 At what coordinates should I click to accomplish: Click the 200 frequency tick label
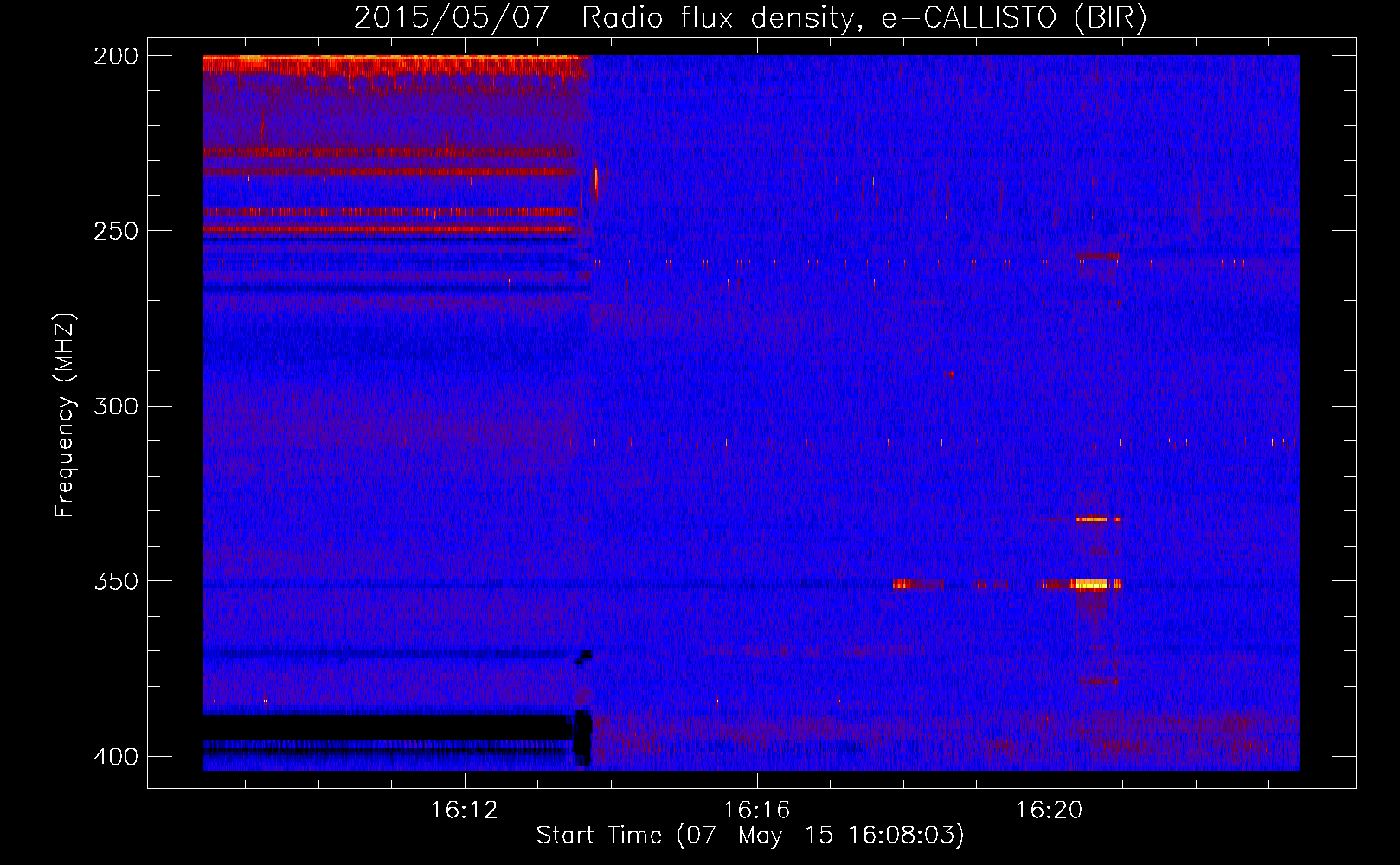tap(115, 56)
